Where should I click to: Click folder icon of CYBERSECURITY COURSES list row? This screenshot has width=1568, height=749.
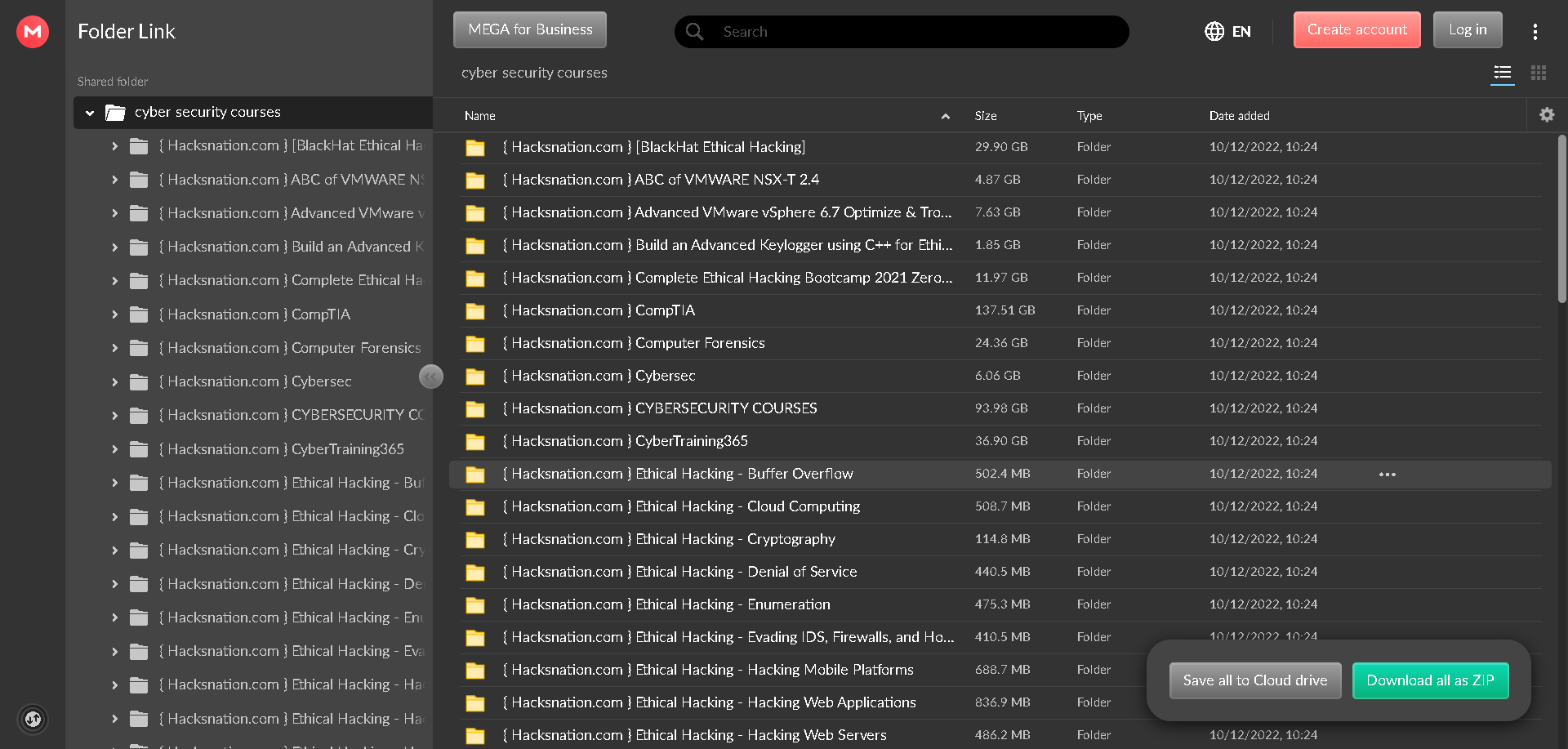click(x=475, y=409)
